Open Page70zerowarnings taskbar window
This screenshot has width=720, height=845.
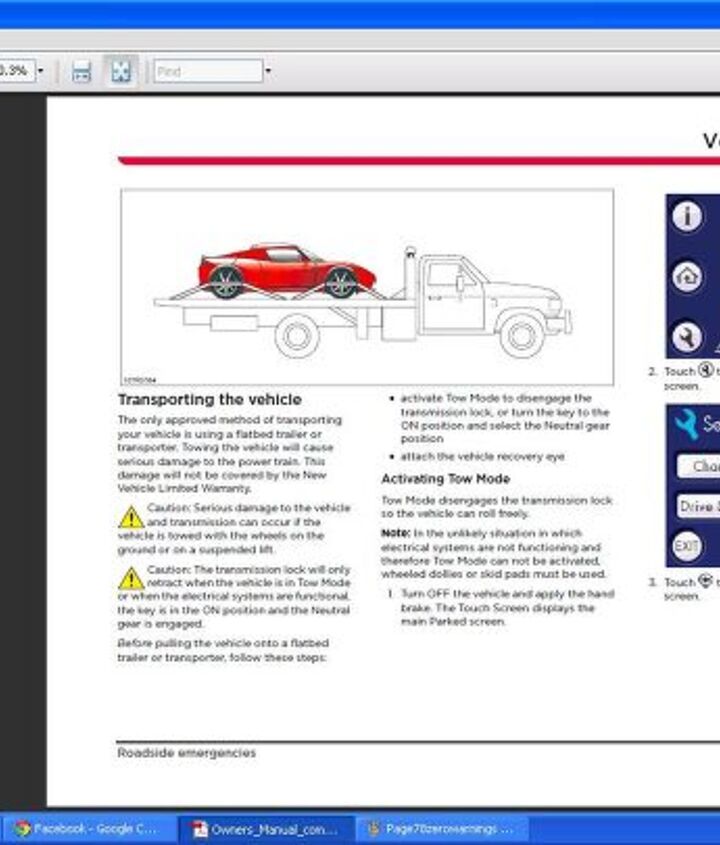[440, 829]
